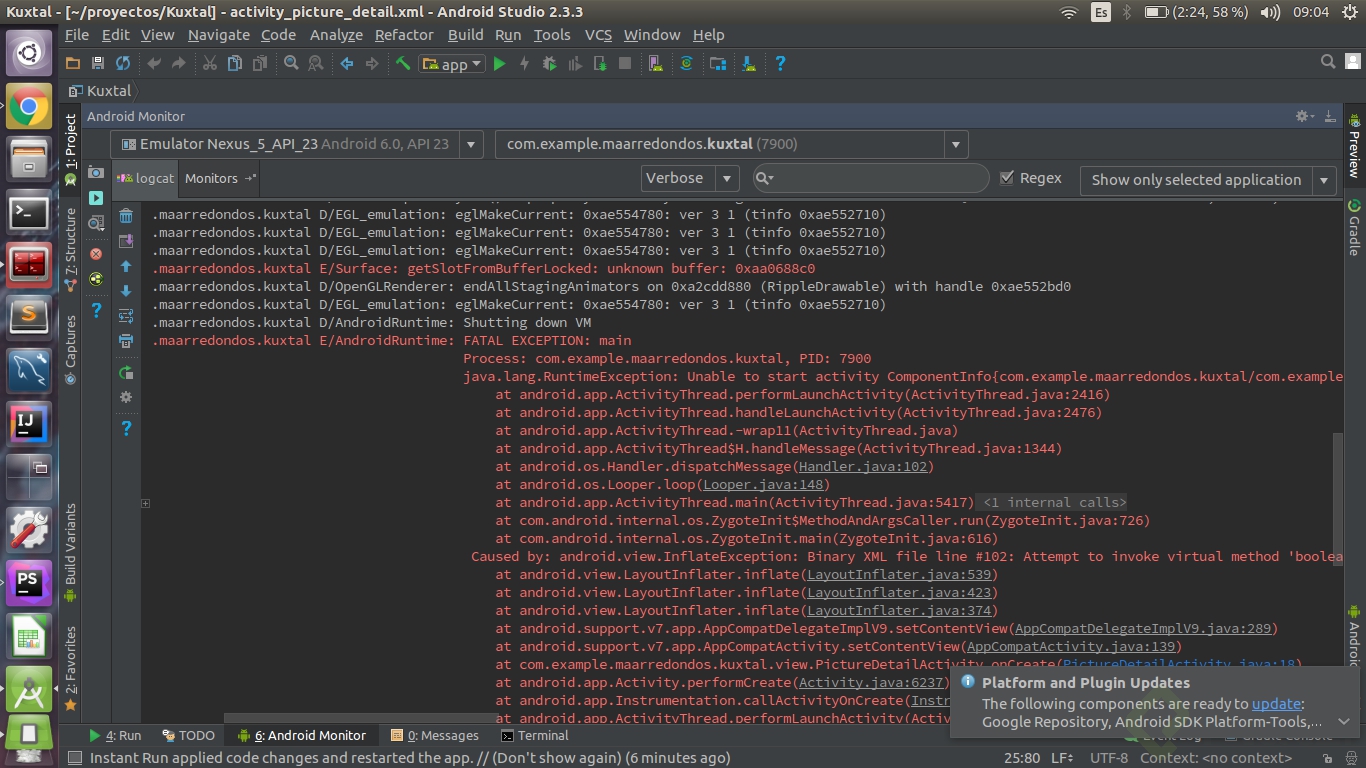The height and width of the screenshot is (768, 1366).
Task: Open the Refactor menu
Action: [404, 35]
